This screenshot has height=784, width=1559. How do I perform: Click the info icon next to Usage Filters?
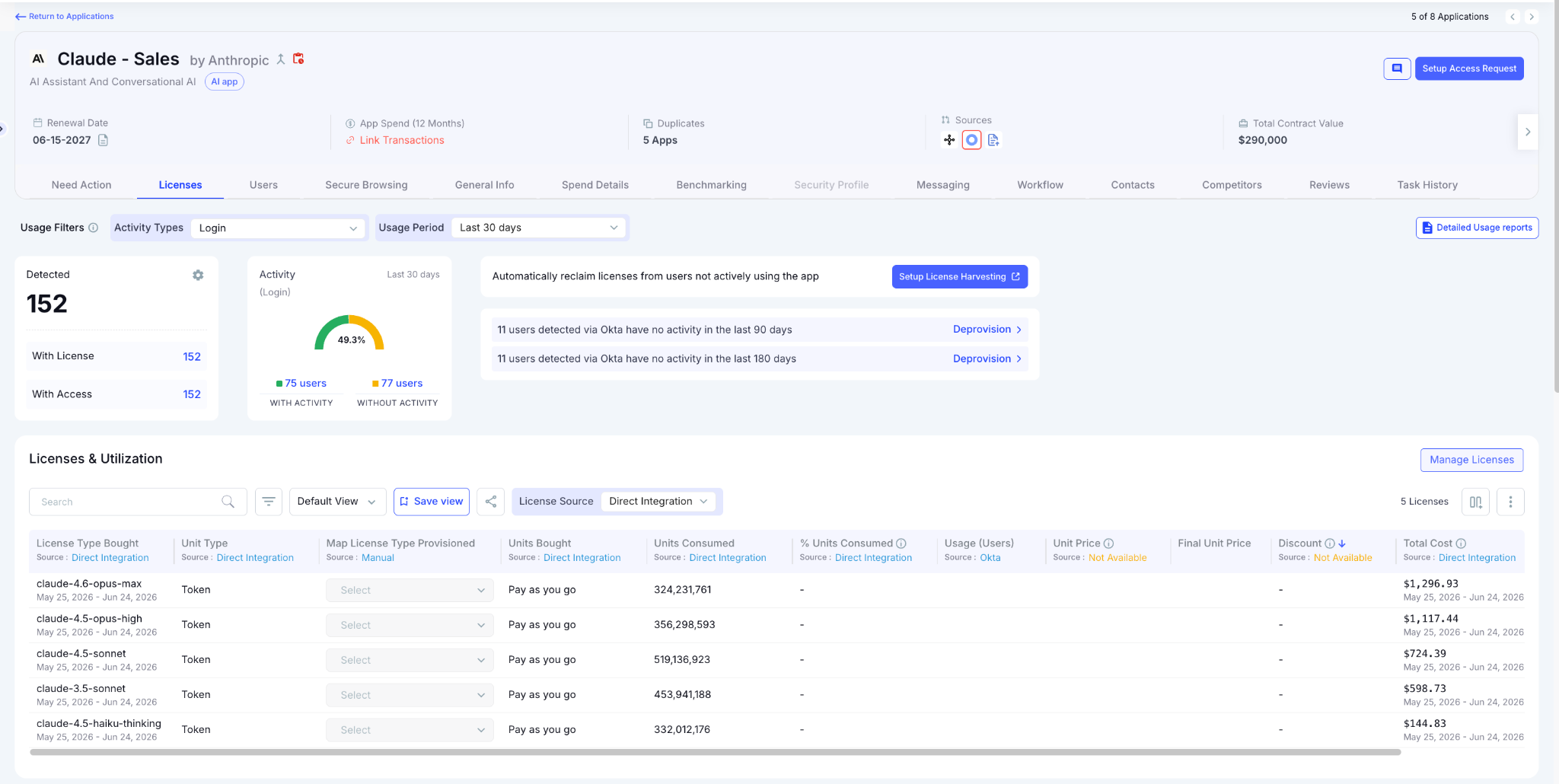[x=94, y=228]
